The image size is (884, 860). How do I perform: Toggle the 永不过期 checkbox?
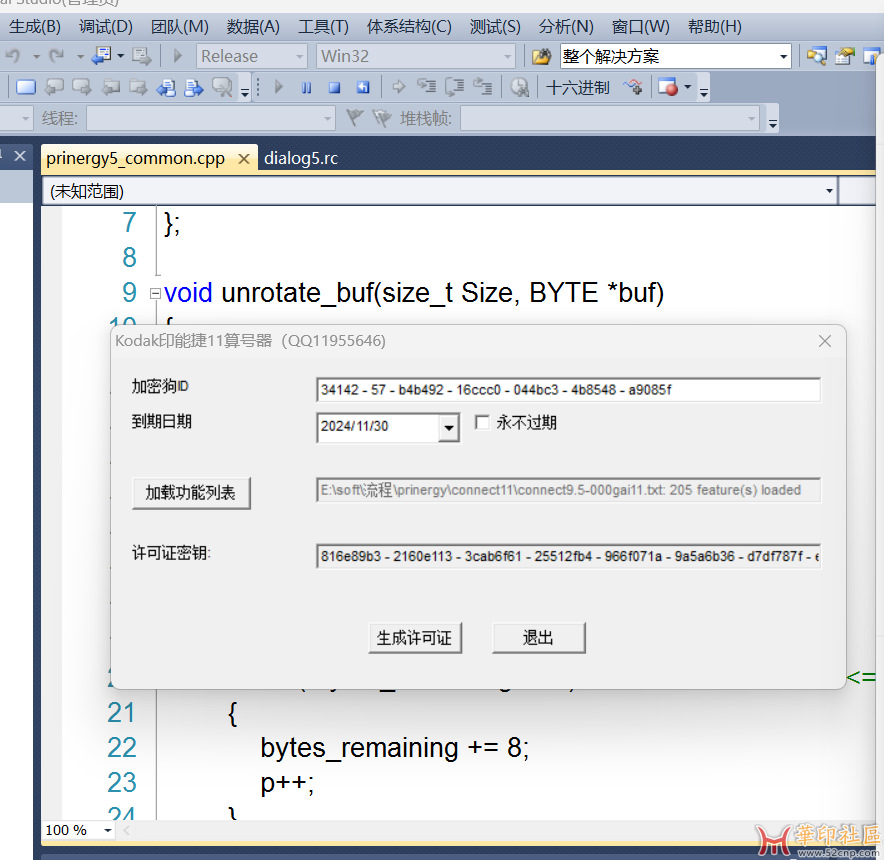click(482, 422)
